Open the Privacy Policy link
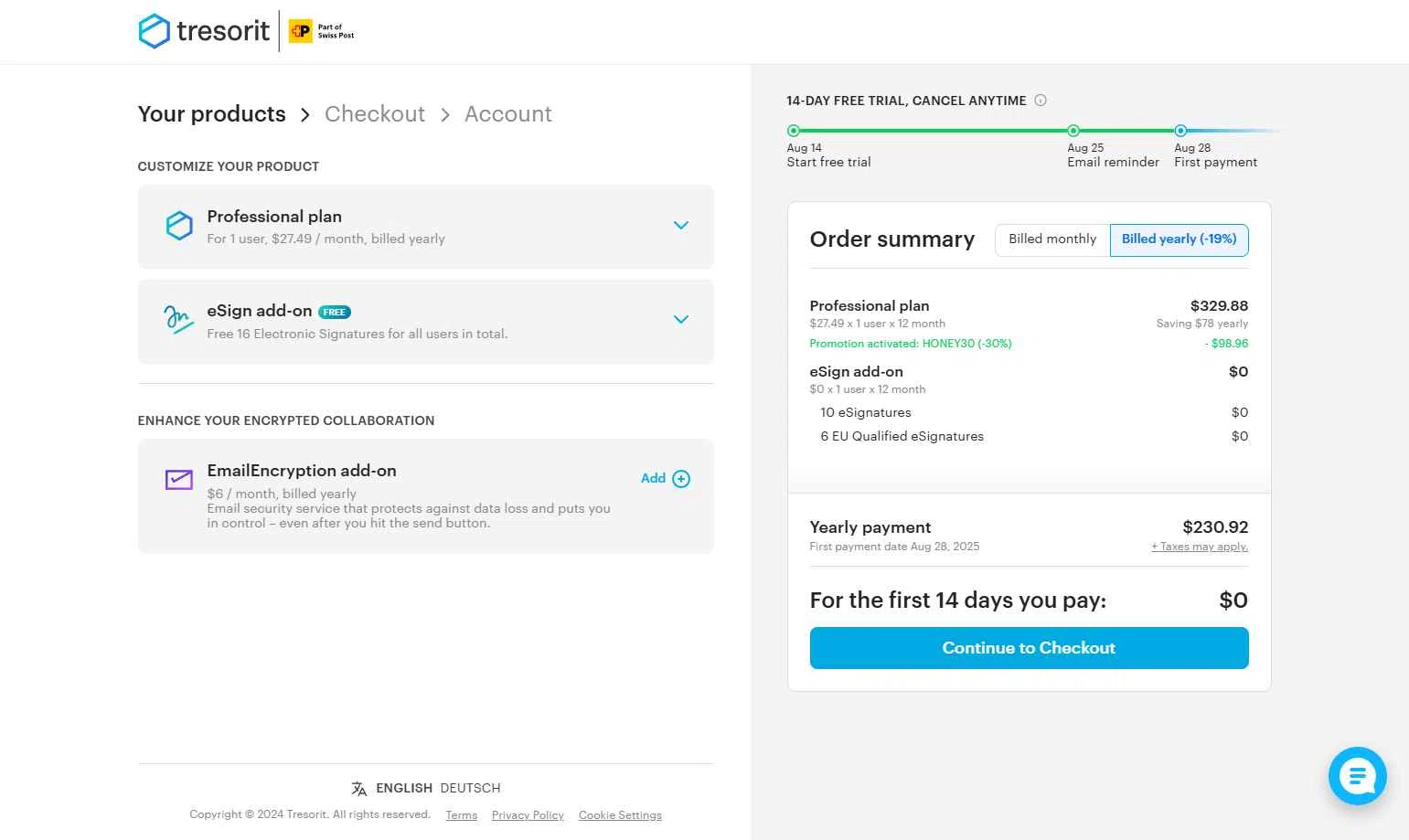The image size is (1409, 840). point(528,815)
